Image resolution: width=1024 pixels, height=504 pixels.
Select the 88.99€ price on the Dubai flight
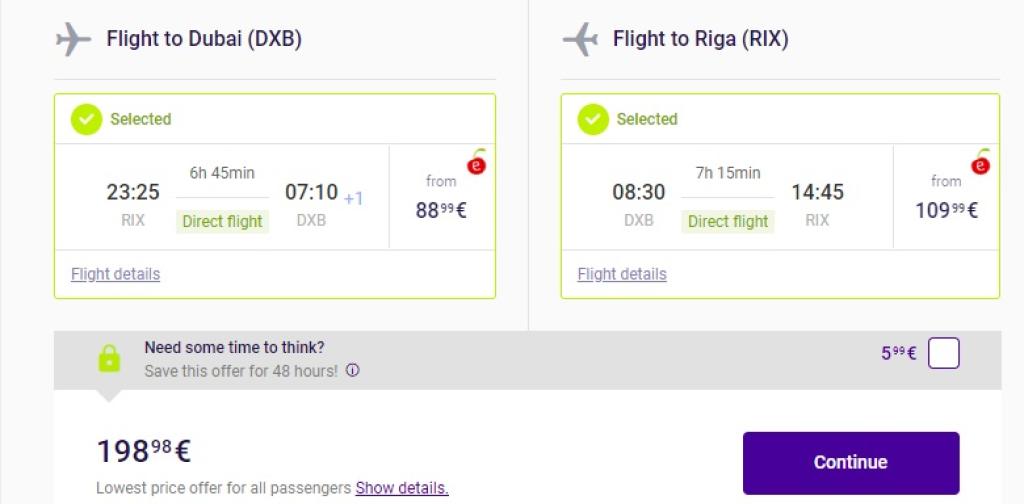[x=441, y=210]
